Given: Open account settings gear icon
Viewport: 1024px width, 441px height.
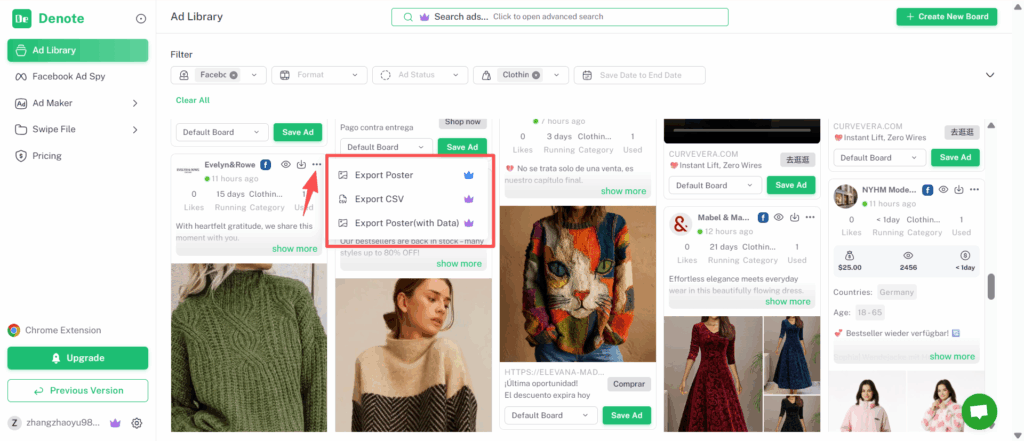Looking at the screenshot, I should pos(136,423).
